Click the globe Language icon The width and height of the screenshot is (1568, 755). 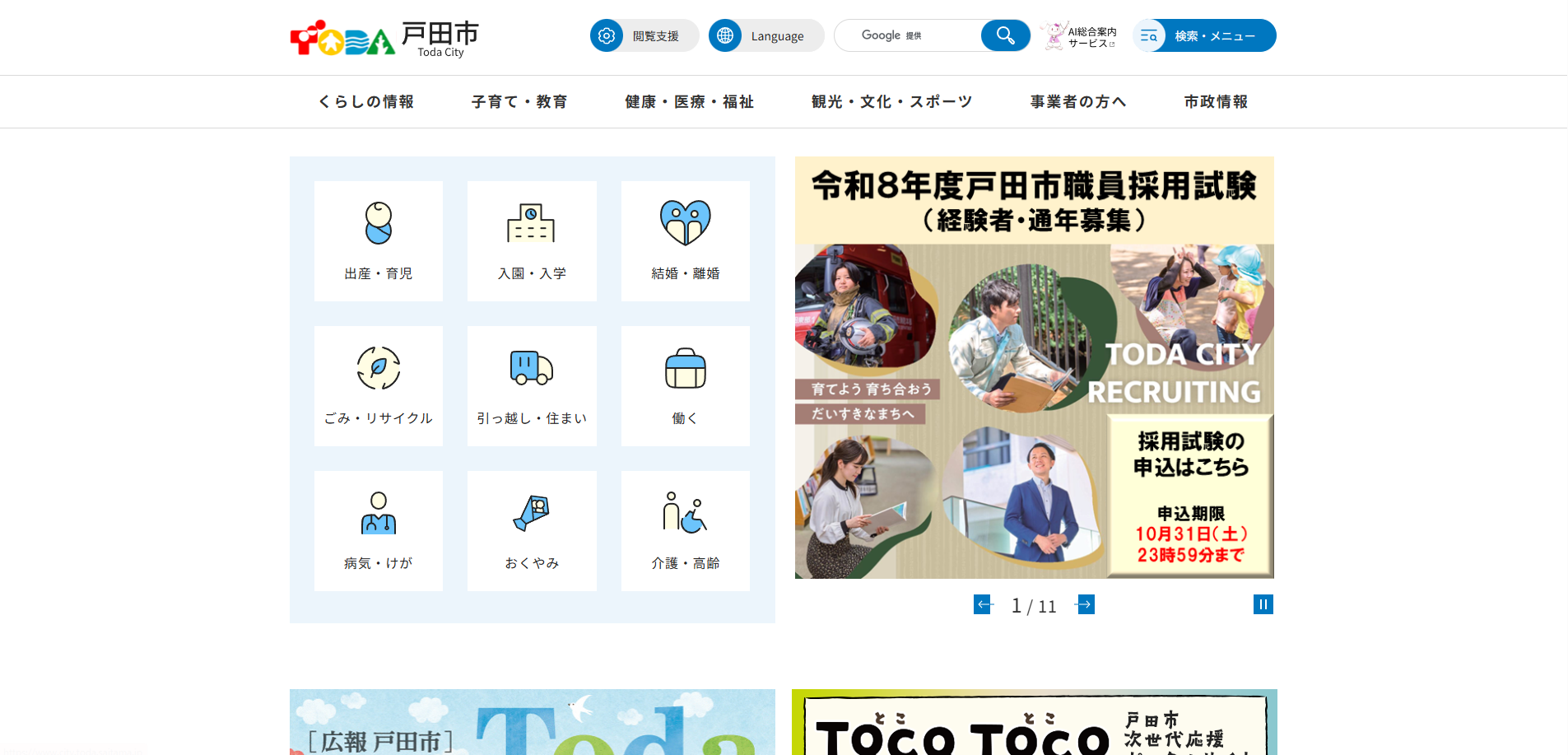tap(725, 35)
